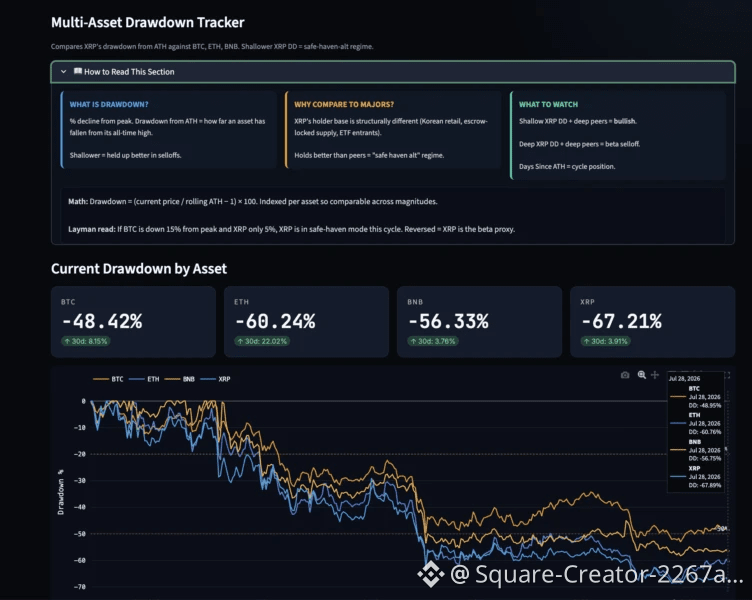
Task: Click the Layman read explanation line
Action: tap(292, 229)
